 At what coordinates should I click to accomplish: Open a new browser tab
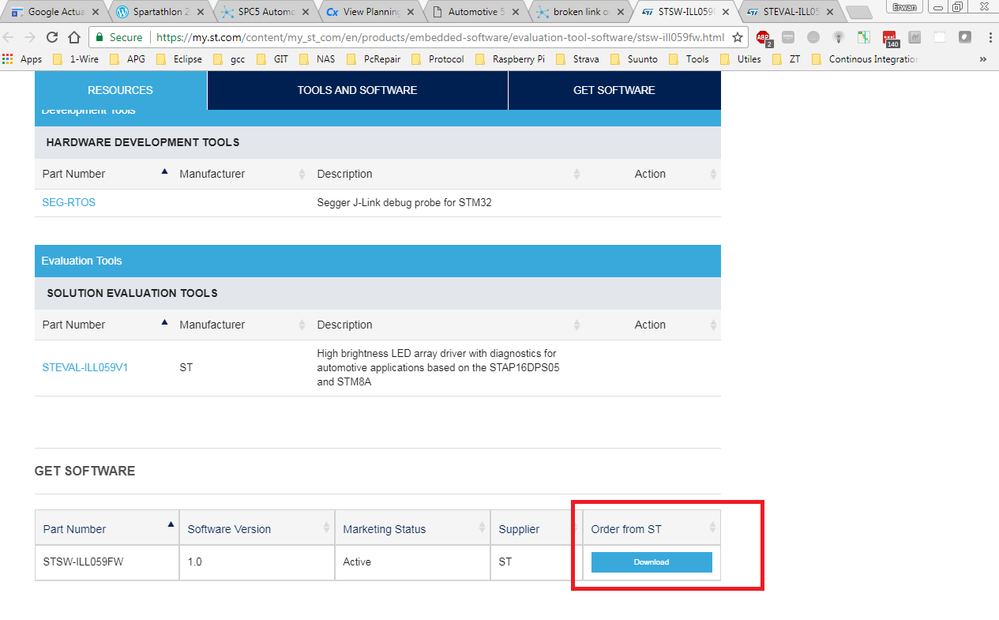[x=859, y=12]
